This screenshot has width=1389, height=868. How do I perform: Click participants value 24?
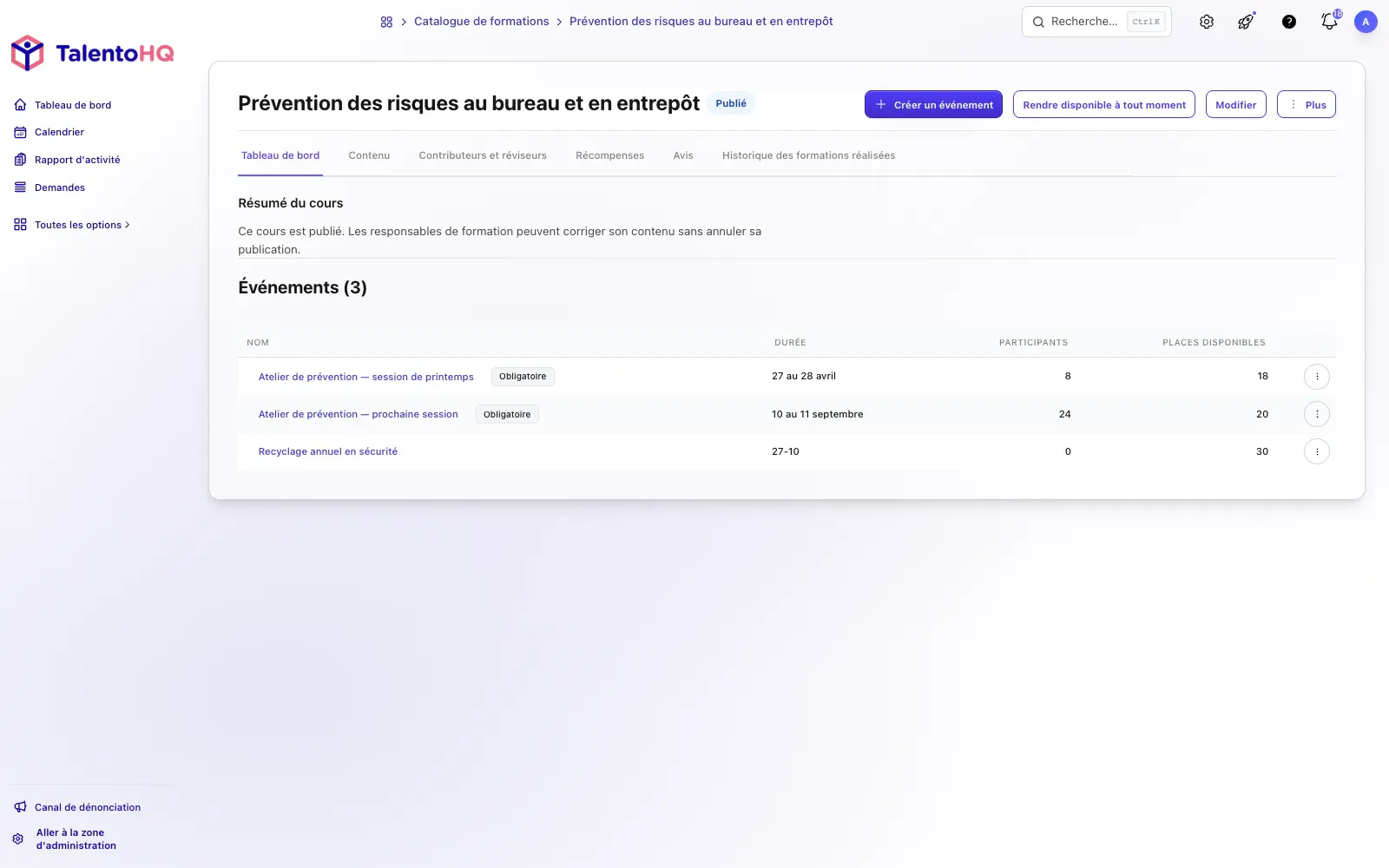coord(1064,414)
